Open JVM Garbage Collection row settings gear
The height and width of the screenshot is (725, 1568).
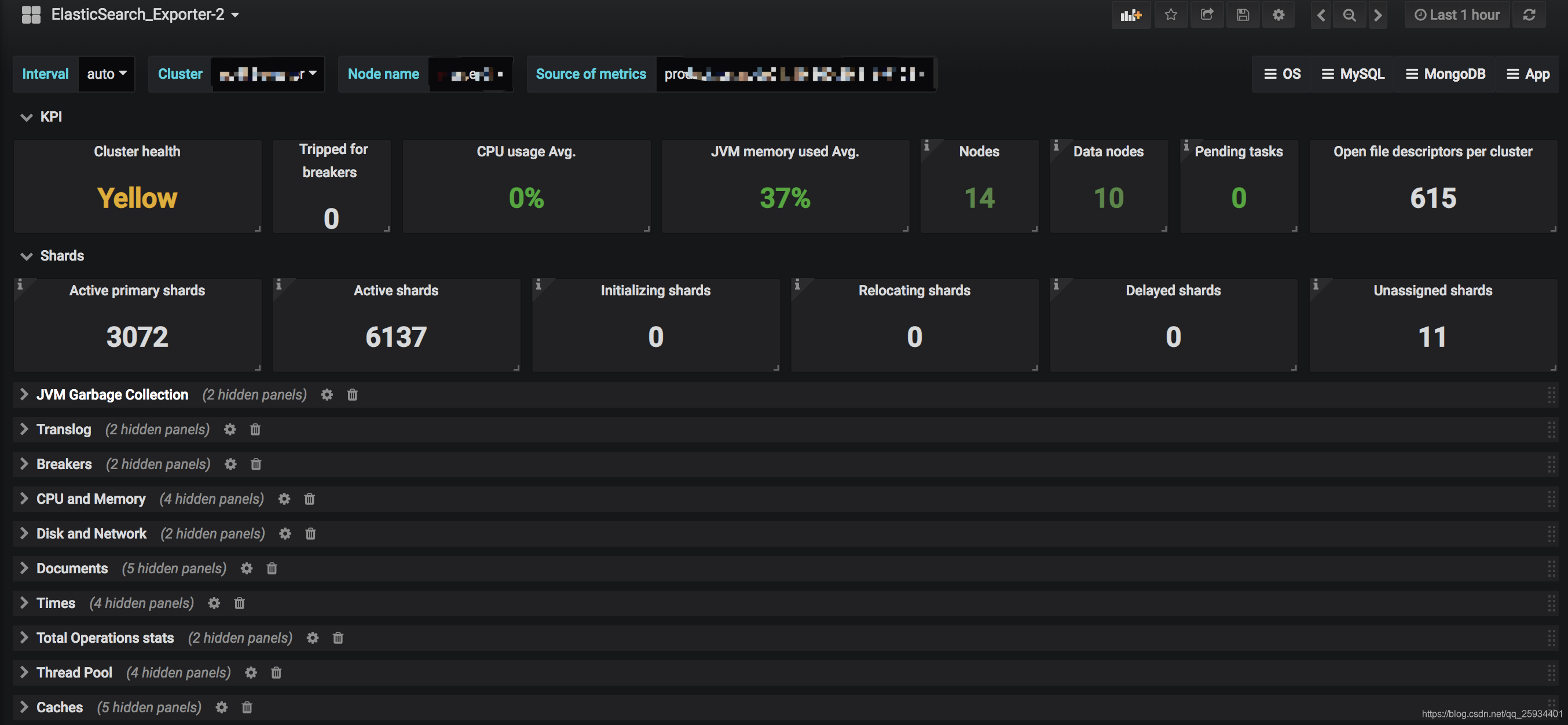point(327,394)
